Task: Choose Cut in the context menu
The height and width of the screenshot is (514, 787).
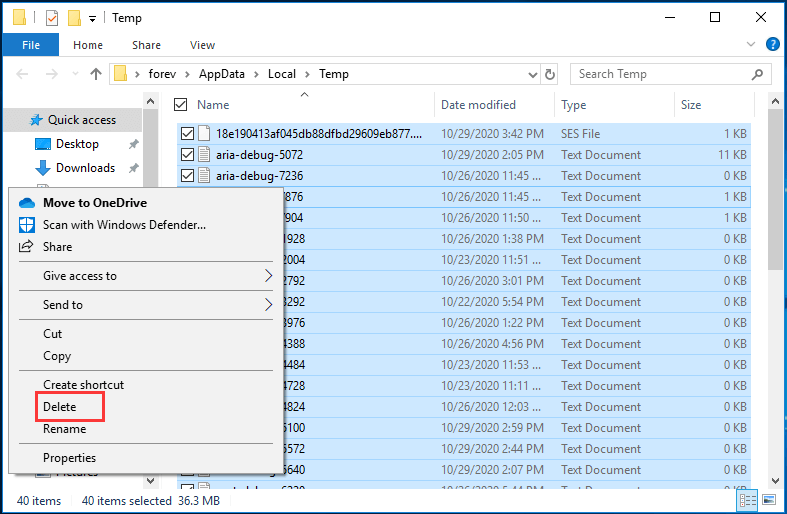Action: (146, 334)
